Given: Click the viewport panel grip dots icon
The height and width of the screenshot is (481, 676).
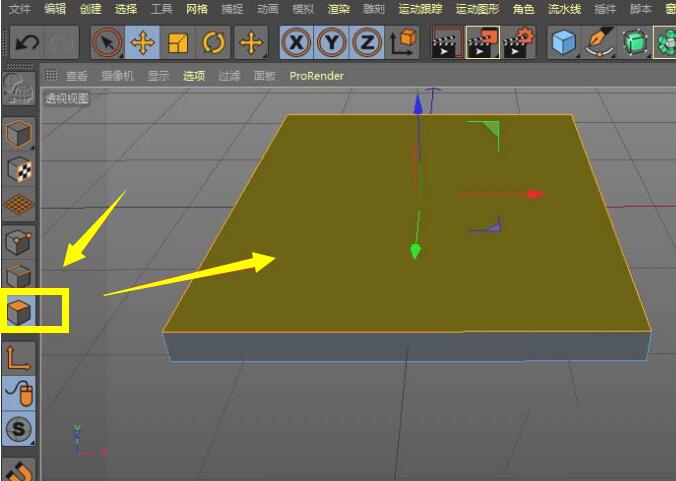Looking at the screenshot, I should [x=51, y=75].
